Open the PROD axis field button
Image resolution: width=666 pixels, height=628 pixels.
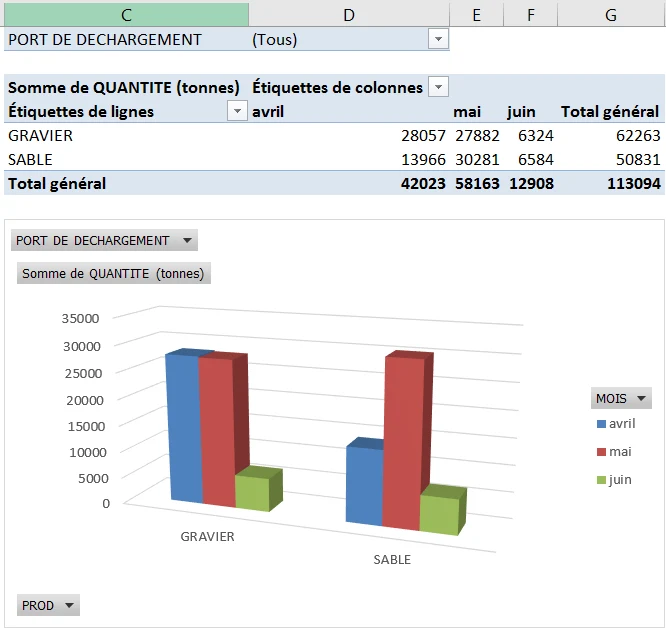coord(48,605)
